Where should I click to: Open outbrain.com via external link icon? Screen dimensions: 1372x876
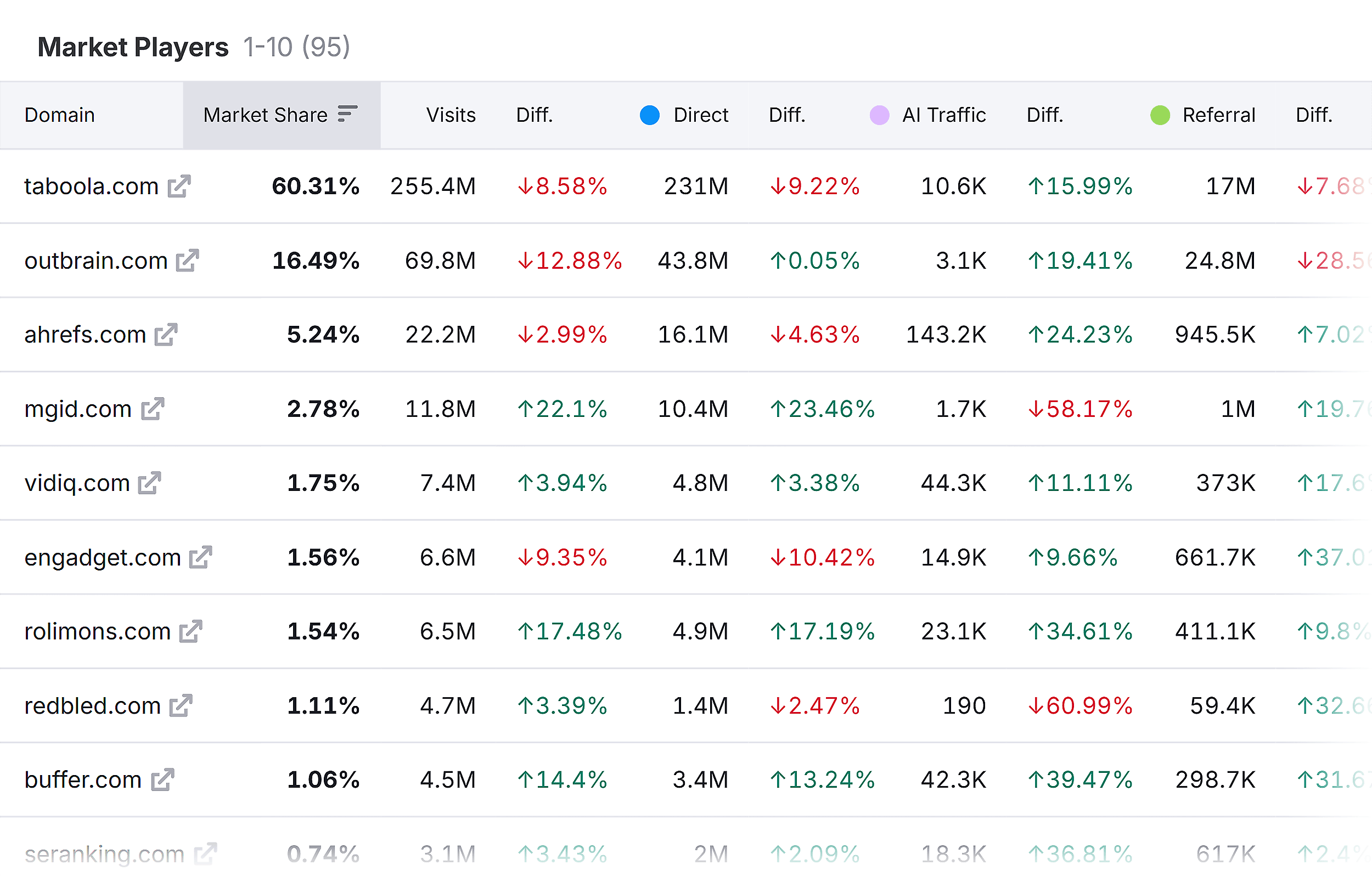tap(188, 261)
